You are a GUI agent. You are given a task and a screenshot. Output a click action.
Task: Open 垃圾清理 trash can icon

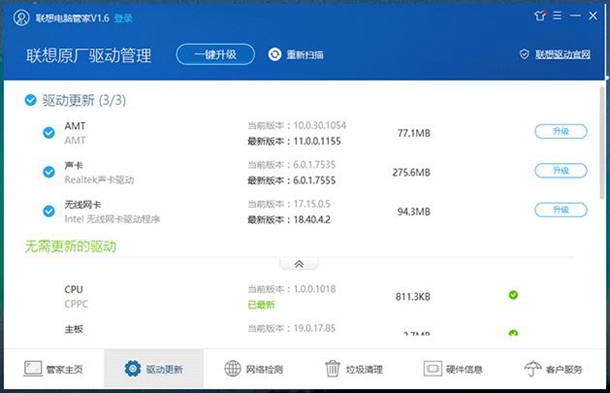point(332,368)
